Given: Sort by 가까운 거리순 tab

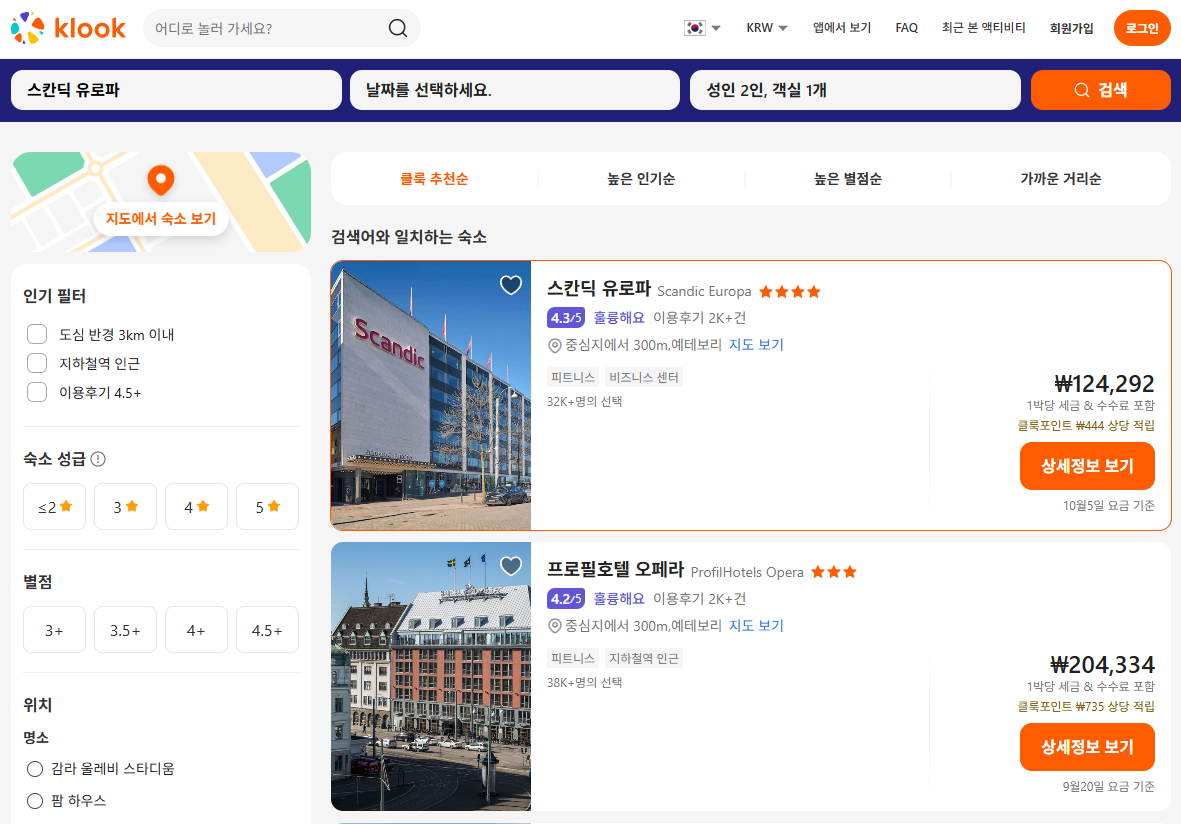Looking at the screenshot, I should [1060, 179].
